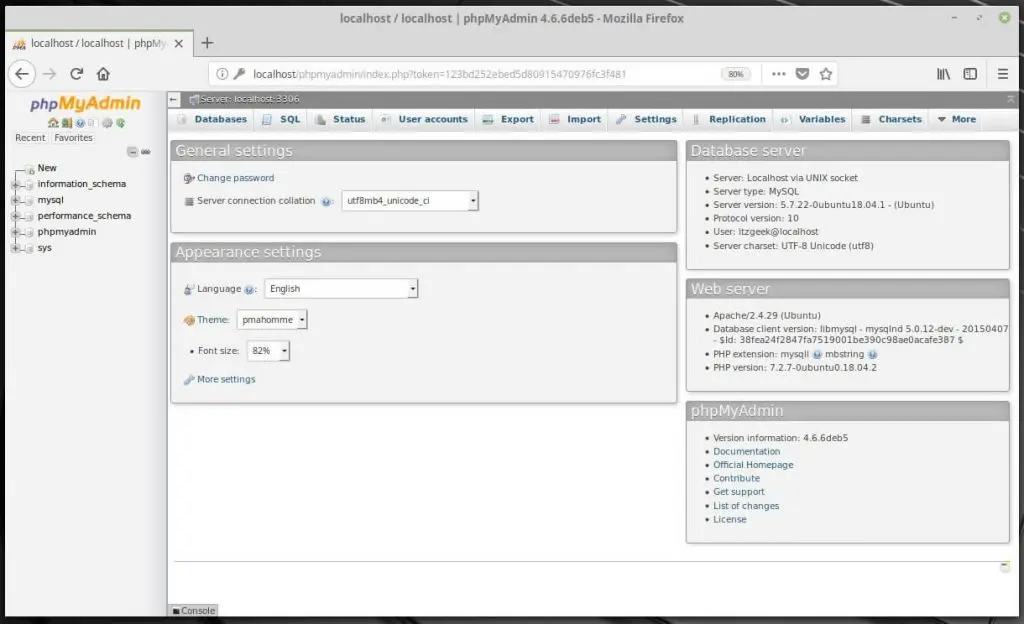Open the Settings tab
The height and width of the screenshot is (624, 1024).
[647, 119]
